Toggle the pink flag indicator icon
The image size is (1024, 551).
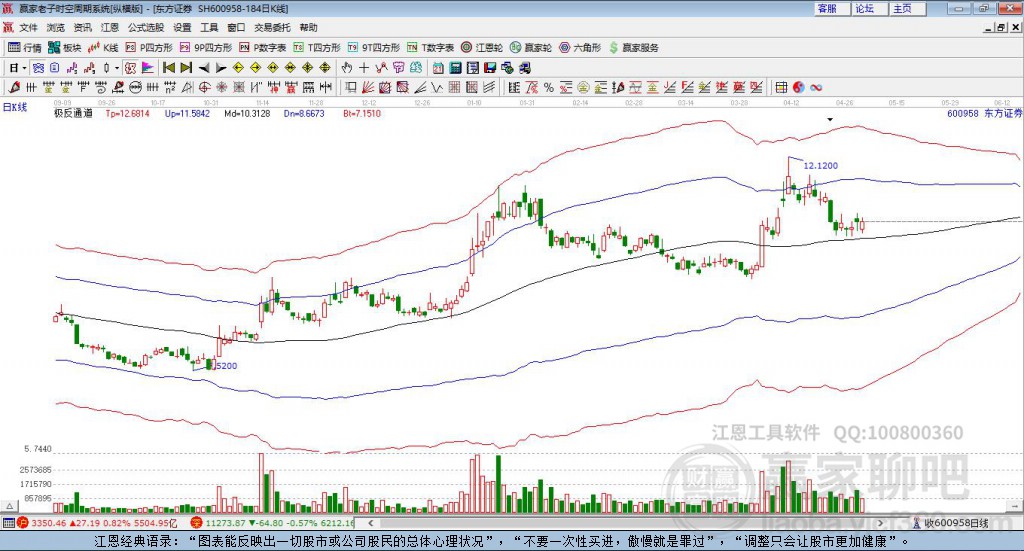[x=148, y=68]
